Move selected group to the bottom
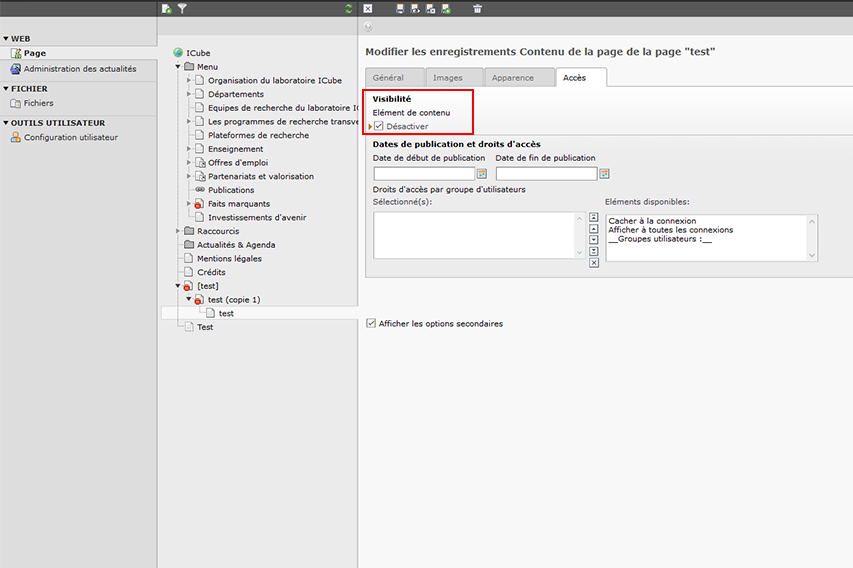 [x=594, y=251]
